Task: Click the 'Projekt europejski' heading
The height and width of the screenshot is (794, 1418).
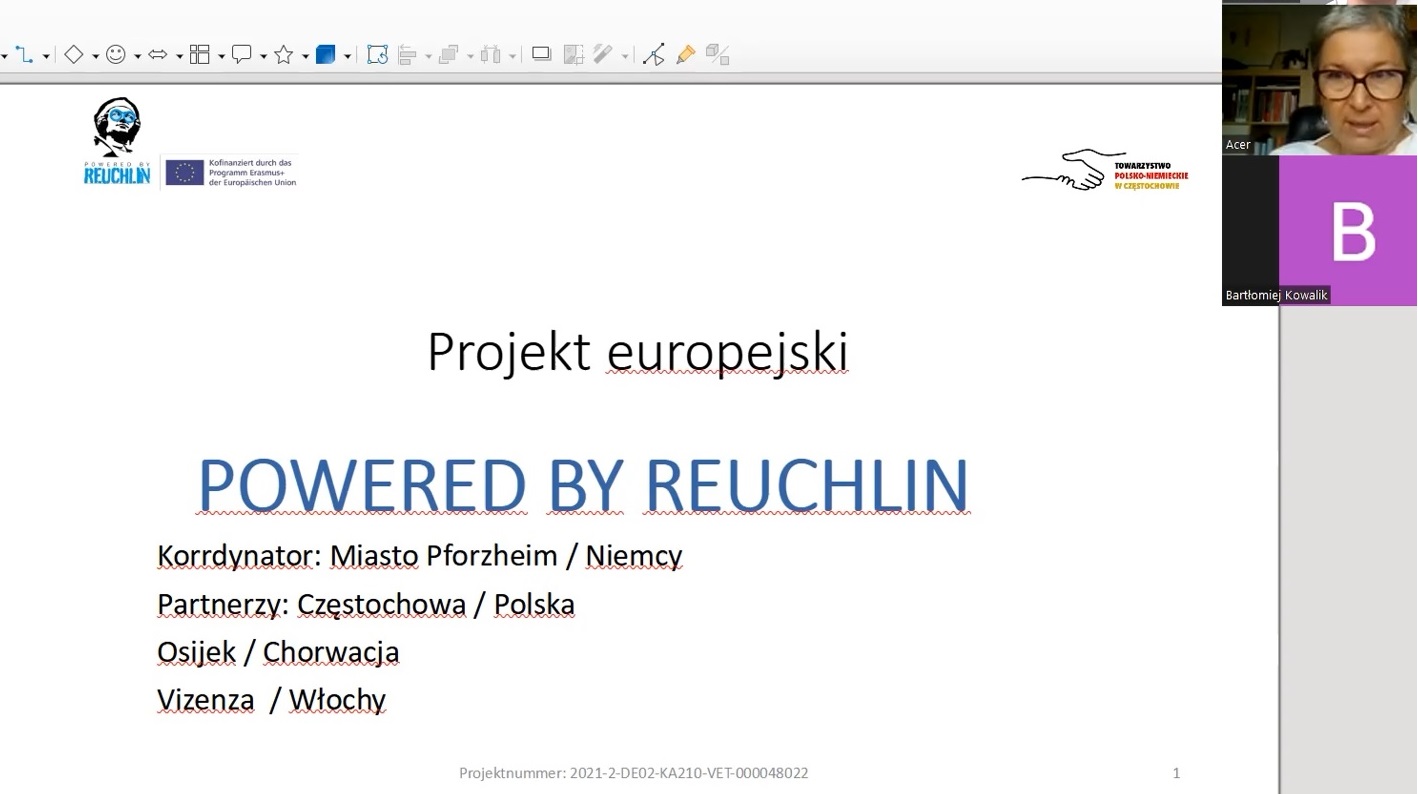Action: tap(637, 352)
